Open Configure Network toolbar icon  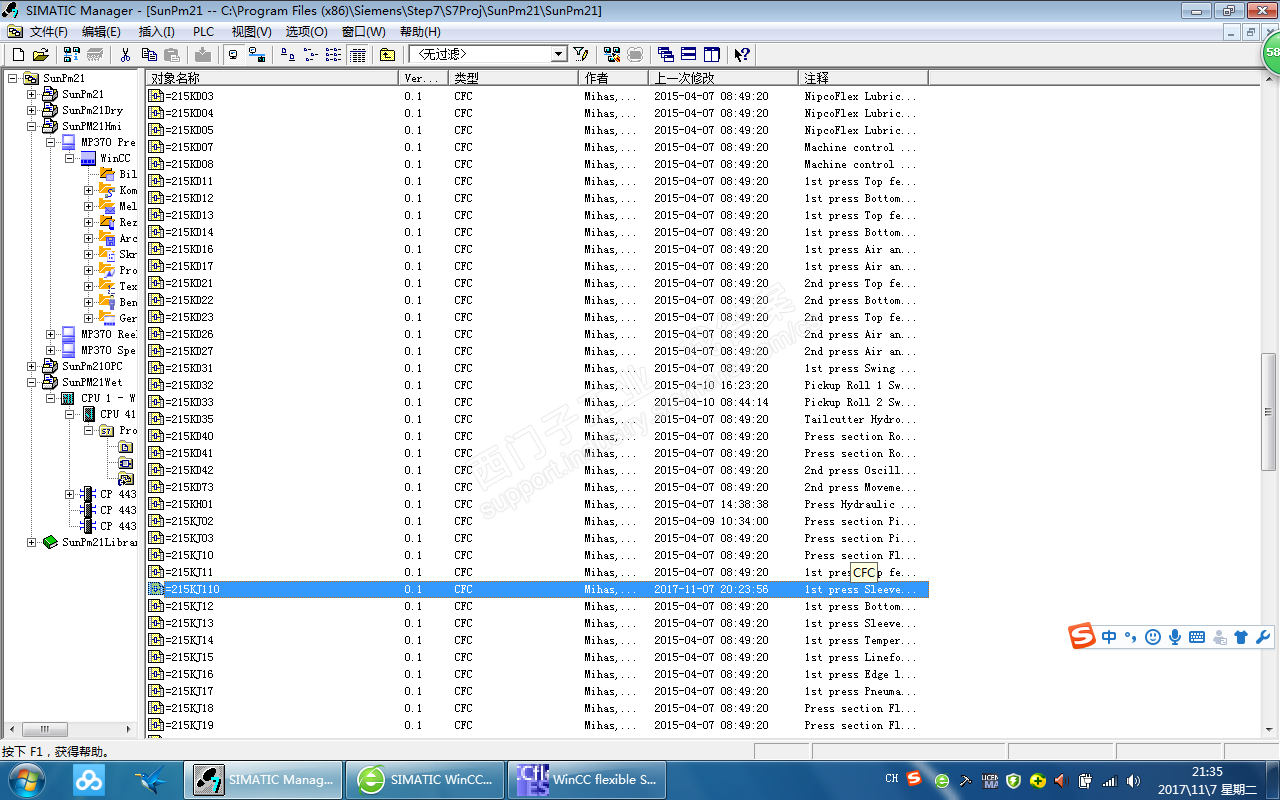pyautogui.click(x=612, y=54)
